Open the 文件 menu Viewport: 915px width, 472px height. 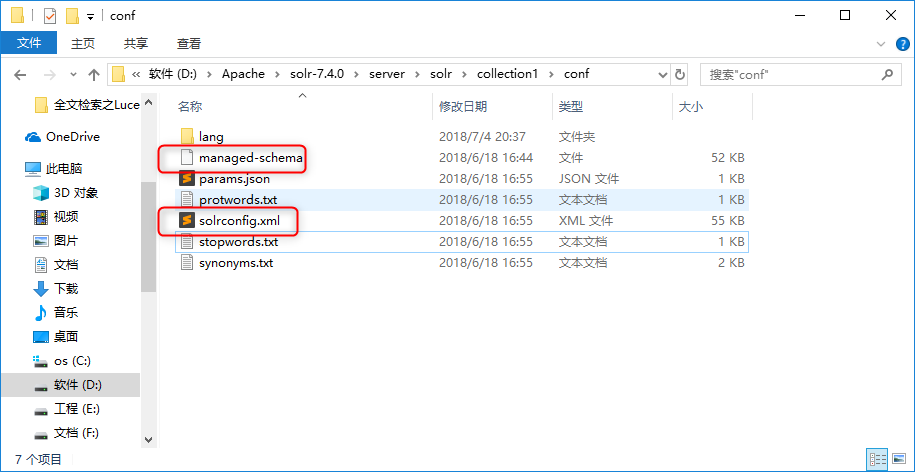[x=29, y=43]
